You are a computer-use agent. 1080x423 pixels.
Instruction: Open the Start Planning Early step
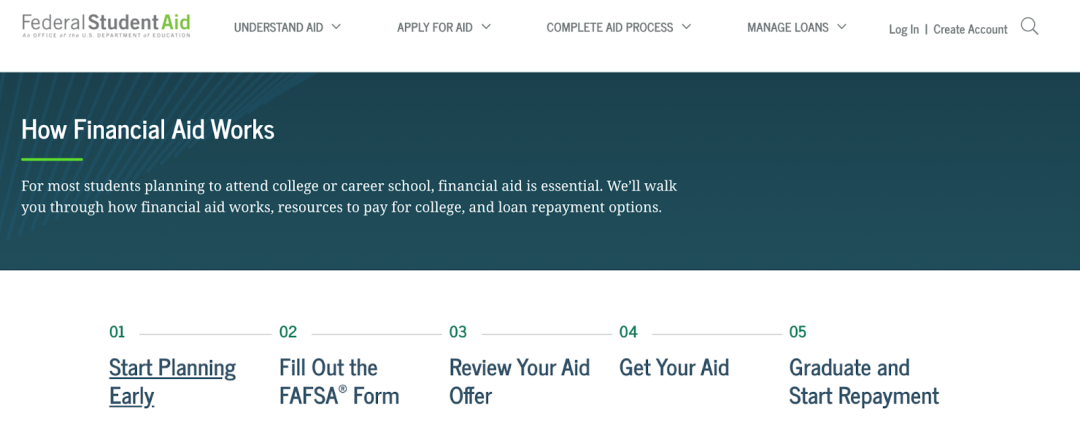pos(172,381)
